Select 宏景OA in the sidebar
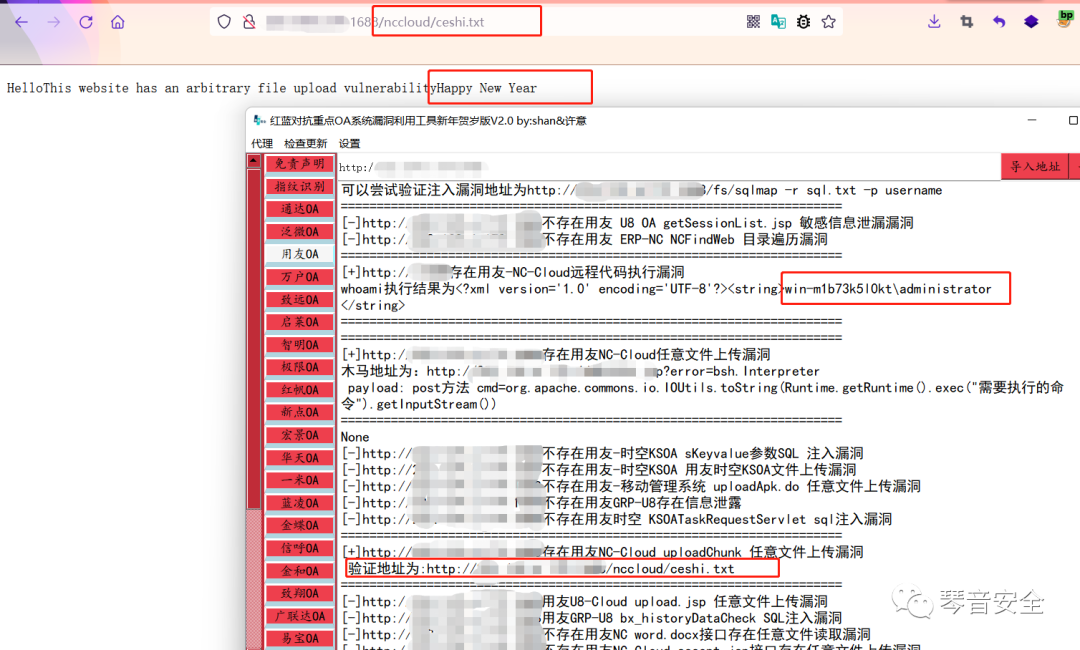The image size is (1080, 650). (300, 435)
